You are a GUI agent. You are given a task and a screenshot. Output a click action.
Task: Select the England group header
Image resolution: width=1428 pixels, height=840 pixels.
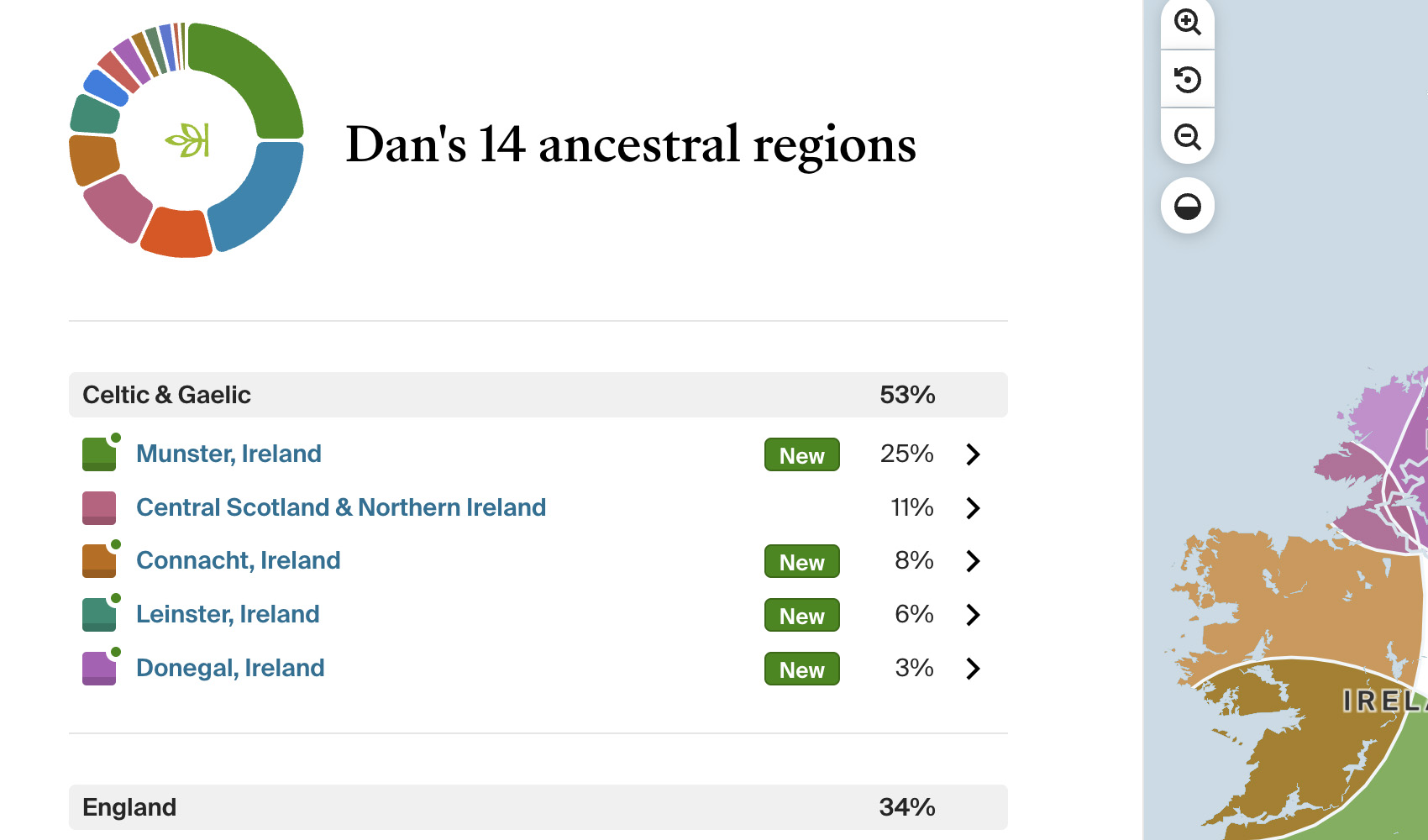538,807
